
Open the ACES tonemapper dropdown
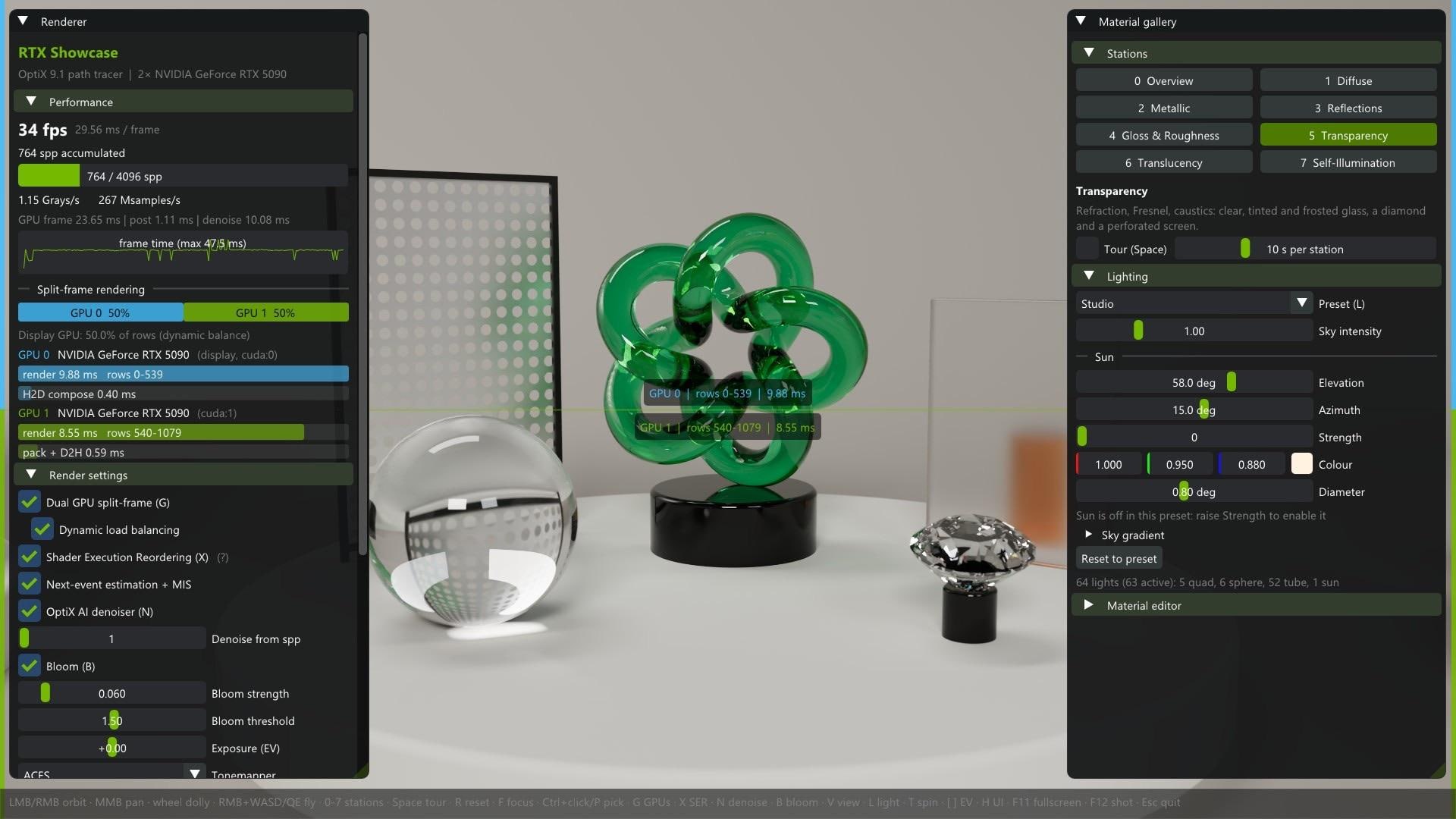click(111, 773)
